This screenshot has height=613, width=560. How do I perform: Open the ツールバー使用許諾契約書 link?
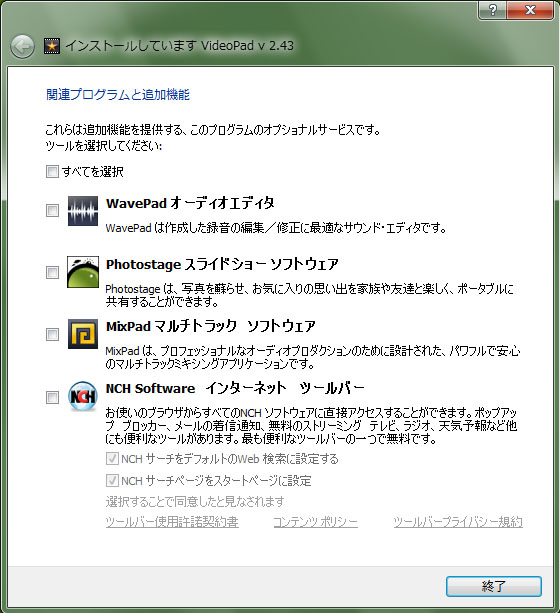(x=172, y=522)
